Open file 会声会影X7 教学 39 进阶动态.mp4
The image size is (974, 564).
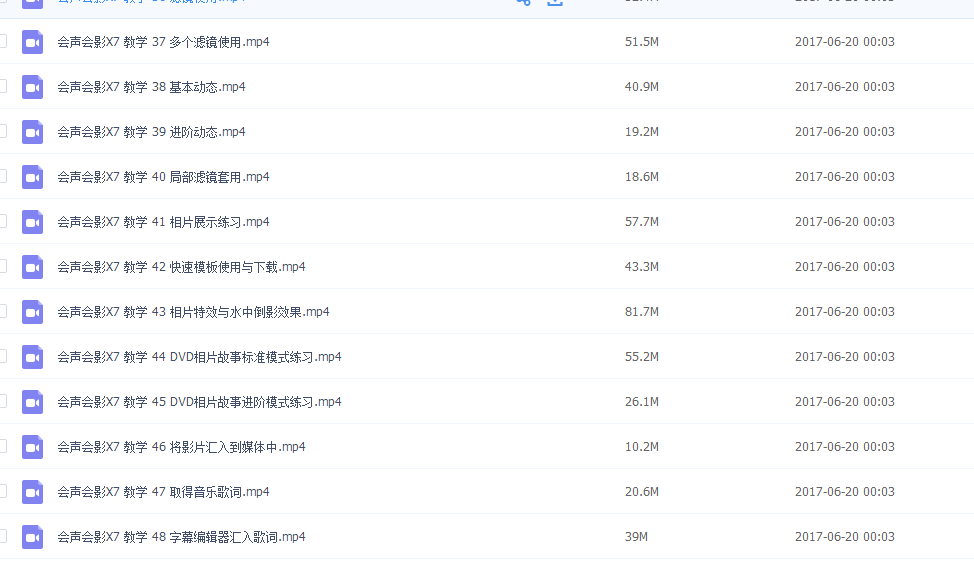[x=152, y=132]
